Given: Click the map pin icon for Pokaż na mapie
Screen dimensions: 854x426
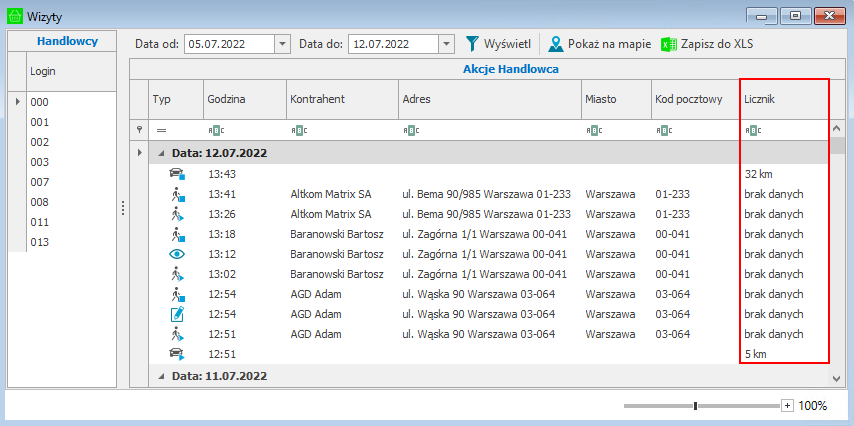Looking at the screenshot, I should click(555, 44).
